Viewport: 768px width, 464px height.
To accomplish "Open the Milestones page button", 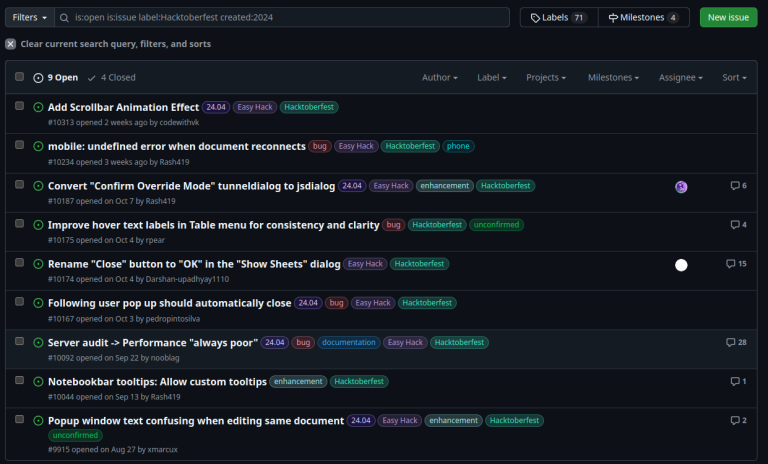I will pos(643,17).
